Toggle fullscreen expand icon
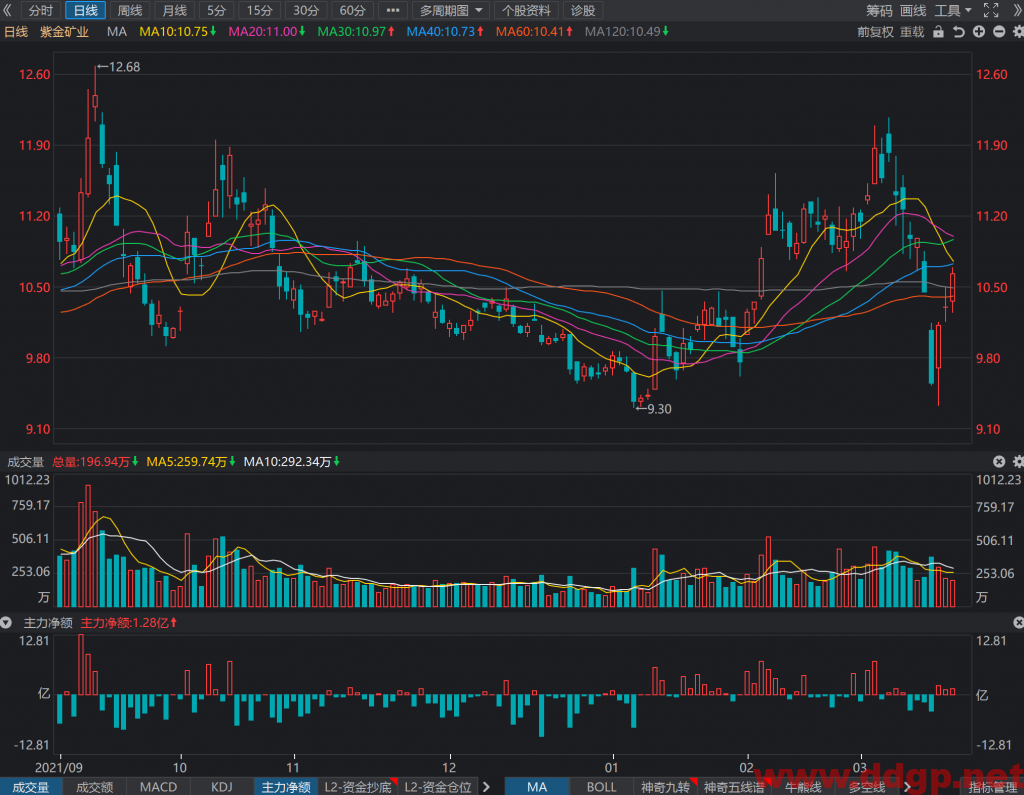 (991, 10)
